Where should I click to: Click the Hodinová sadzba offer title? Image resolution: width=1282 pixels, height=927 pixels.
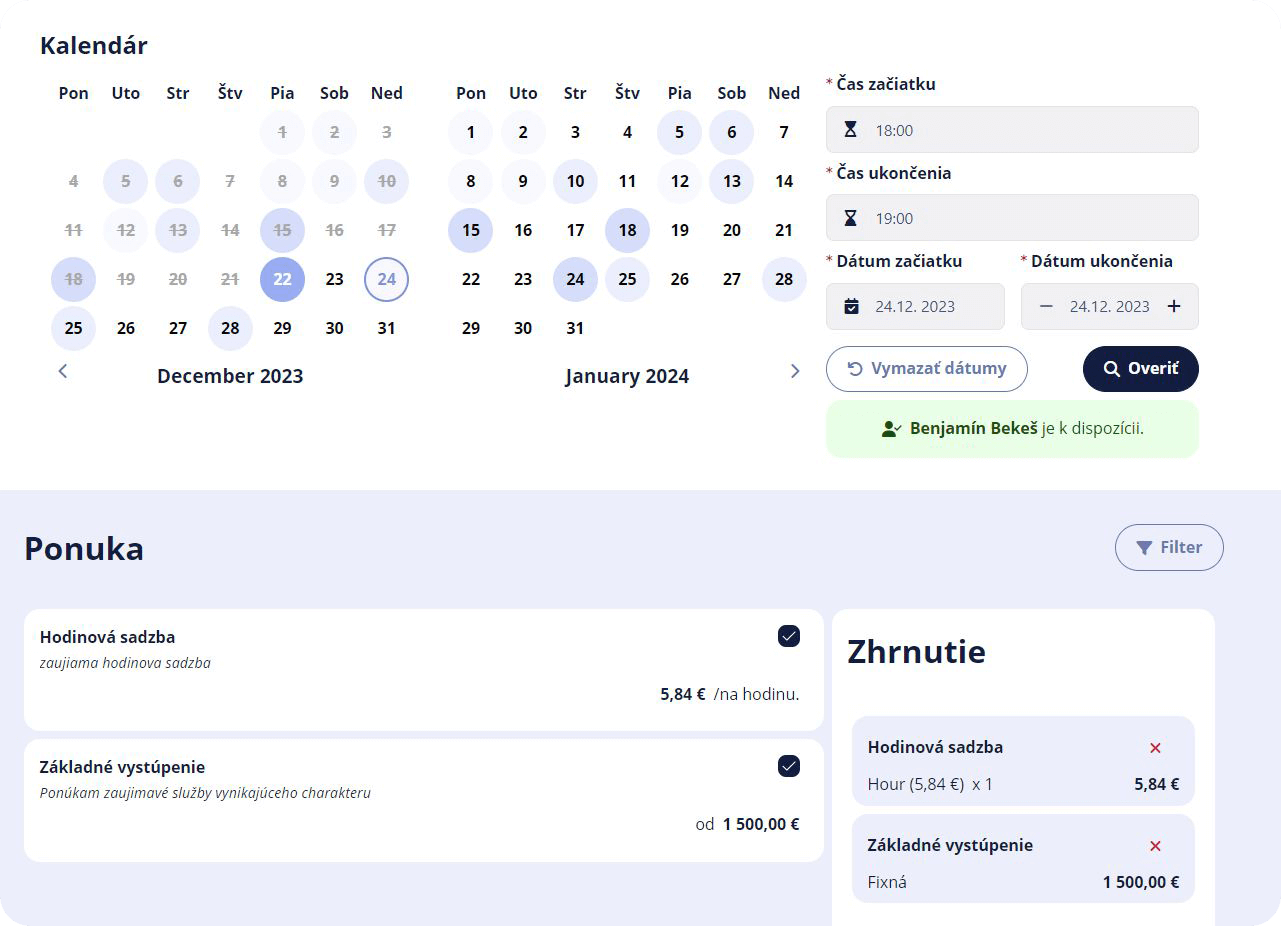(x=108, y=637)
